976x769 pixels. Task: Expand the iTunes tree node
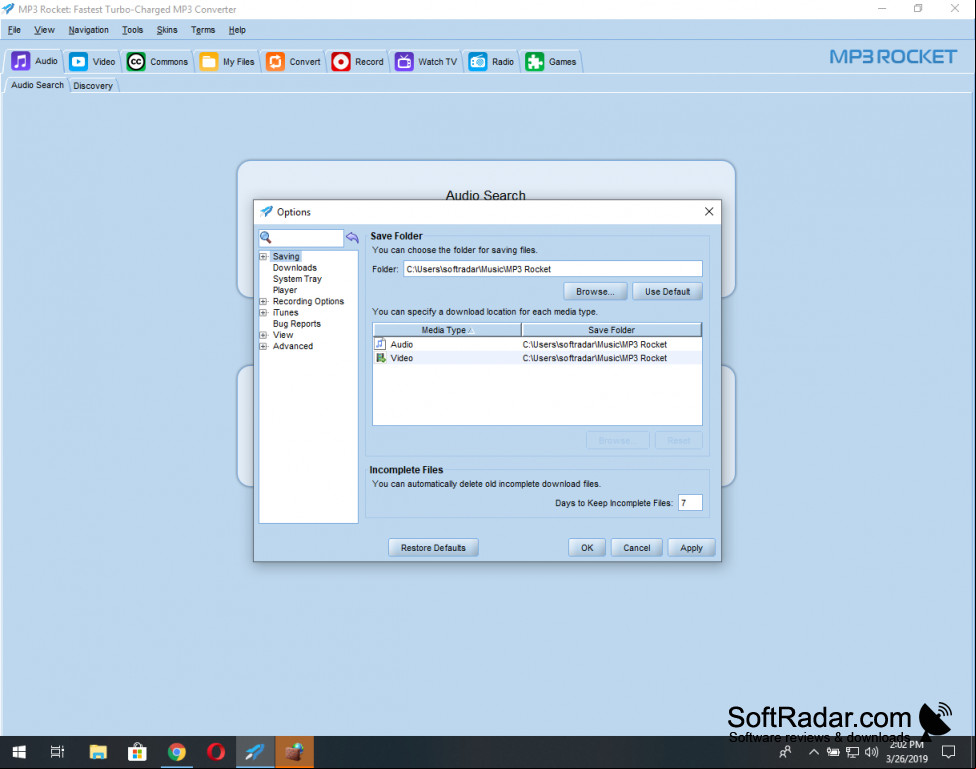263,313
